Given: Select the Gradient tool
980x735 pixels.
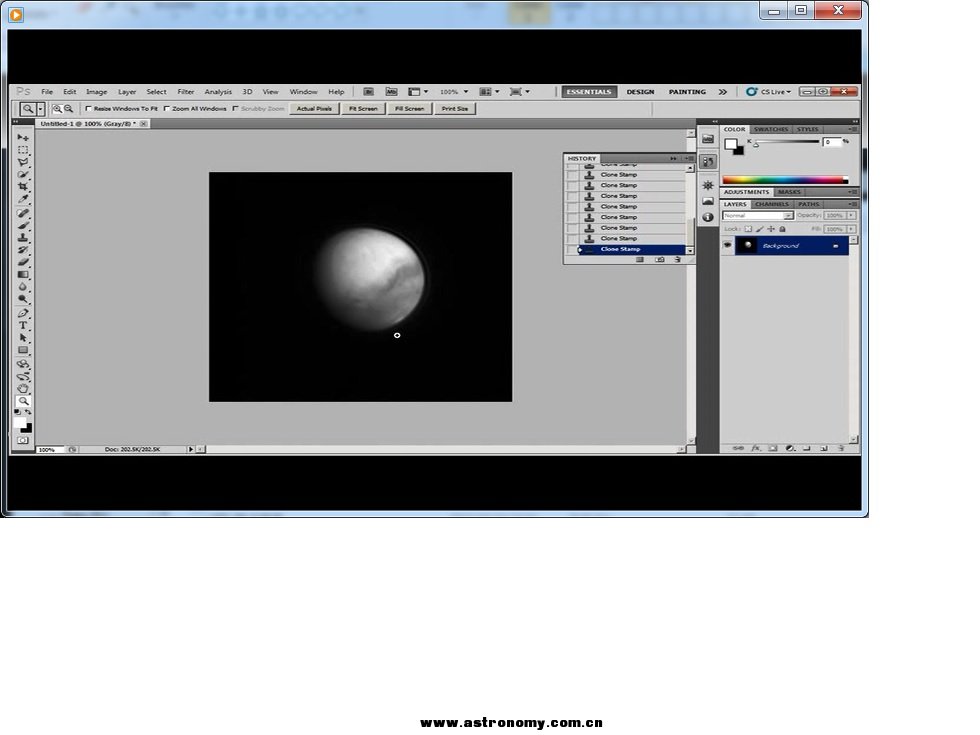Looking at the screenshot, I should [23, 274].
